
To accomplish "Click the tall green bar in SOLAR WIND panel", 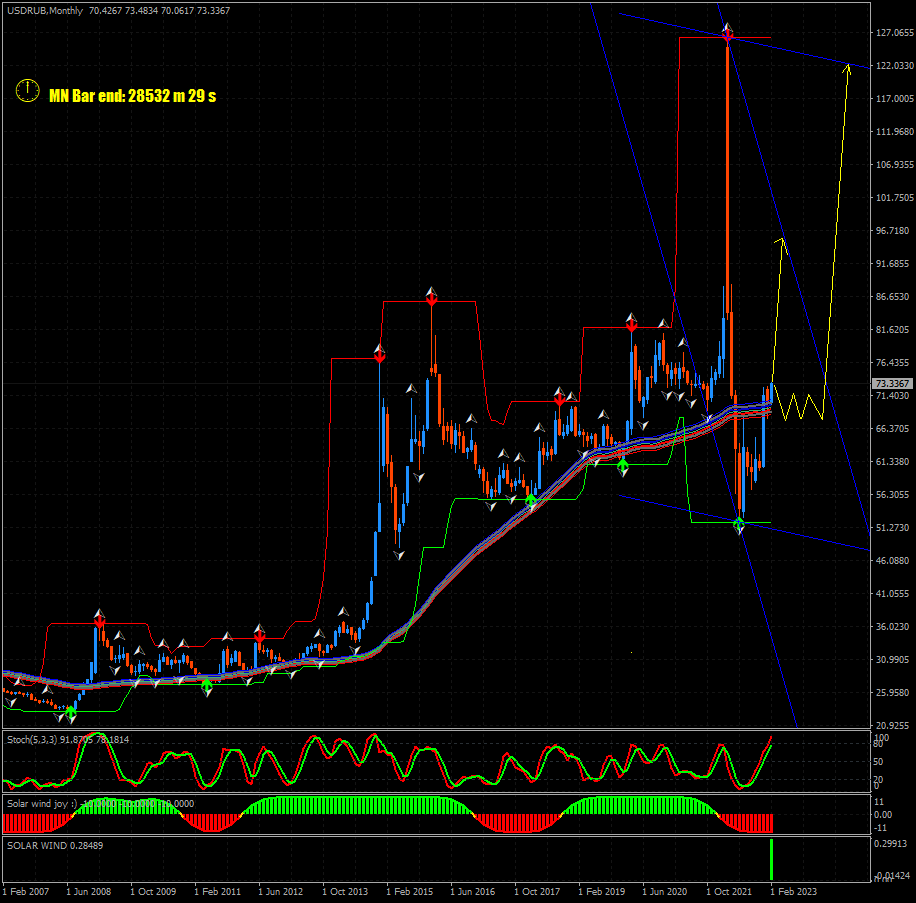I will [x=772, y=860].
